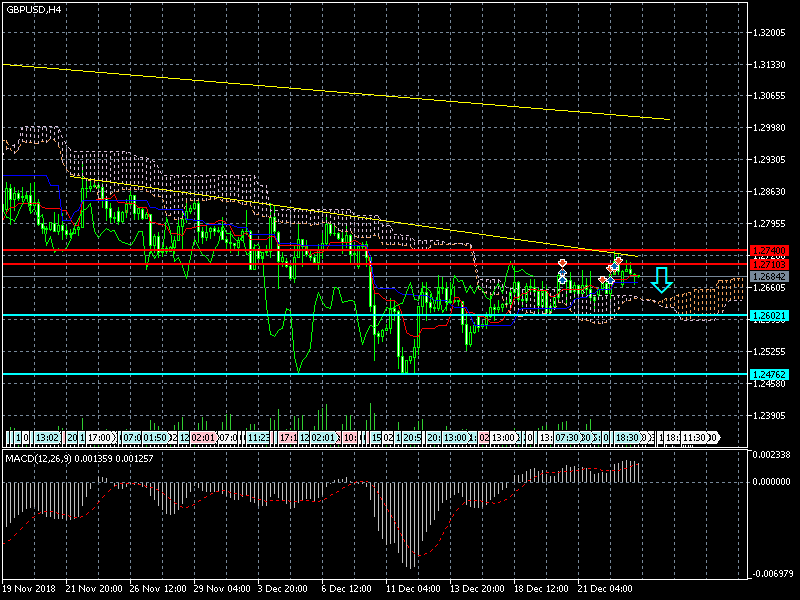Click the orange Ichimoku cloud projection
Viewport: 800px width, 600px height.
[705, 300]
